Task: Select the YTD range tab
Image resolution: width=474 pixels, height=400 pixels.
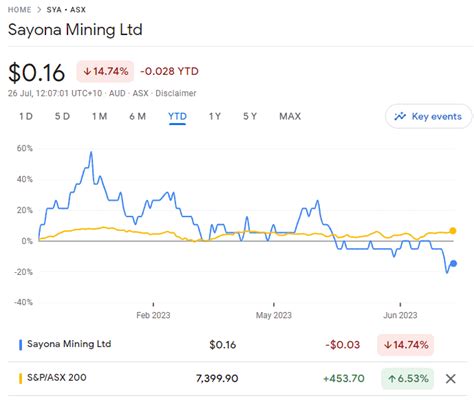Action: 177,116
